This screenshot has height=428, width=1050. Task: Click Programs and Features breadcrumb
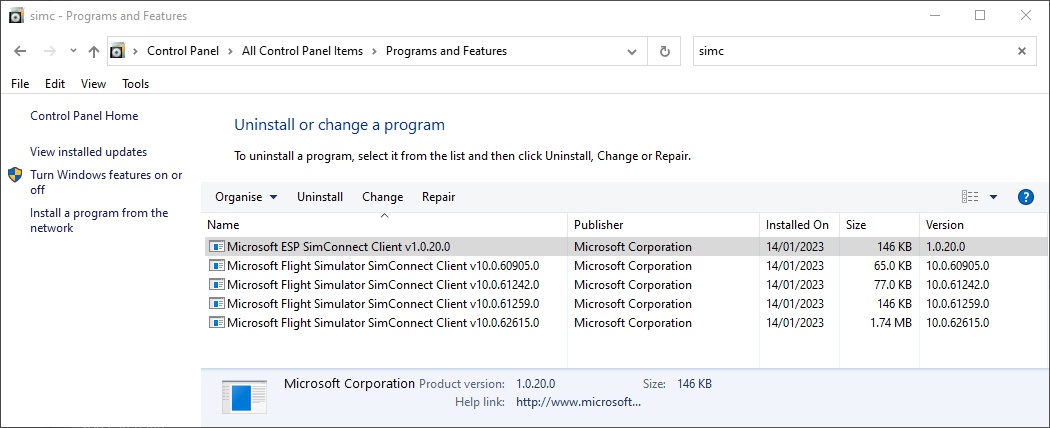447,51
